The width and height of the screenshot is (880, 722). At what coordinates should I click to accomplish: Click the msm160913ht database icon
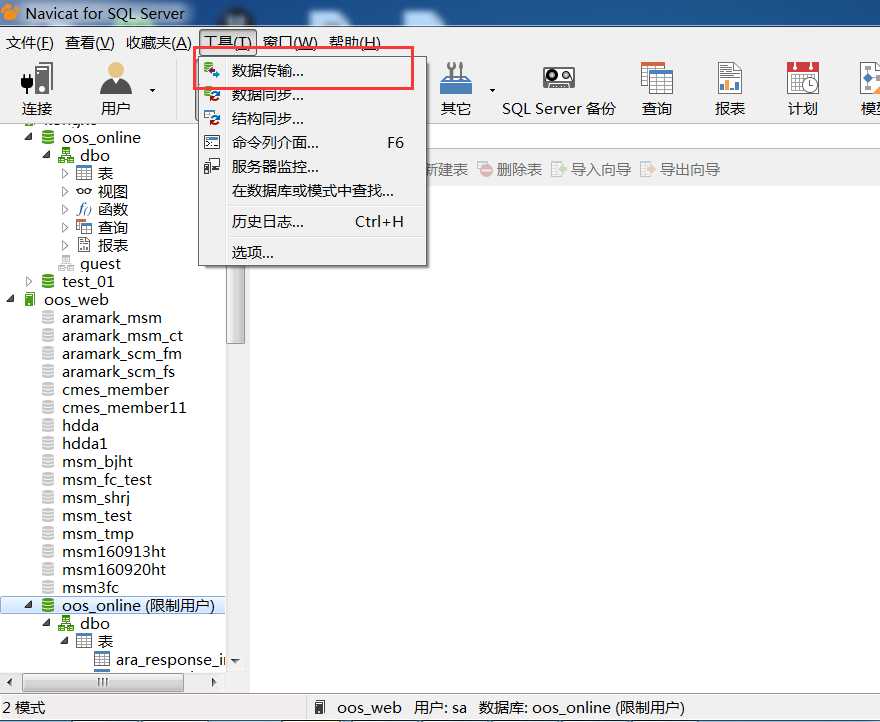[x=48, y=551]
